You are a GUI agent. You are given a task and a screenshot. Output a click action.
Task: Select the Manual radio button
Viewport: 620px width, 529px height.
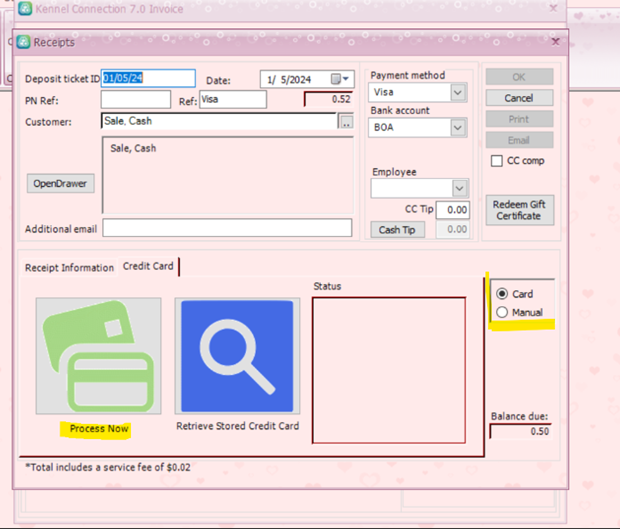click(502, 312)
